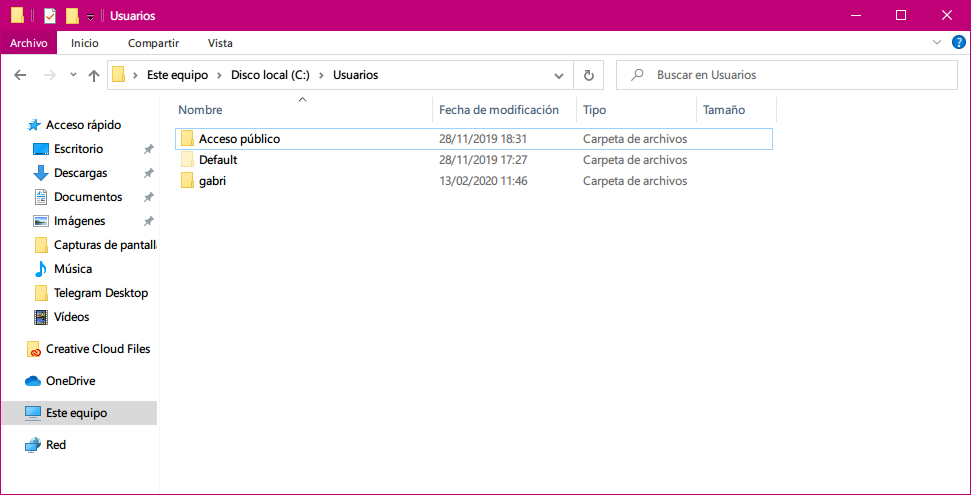The height and width of the screenshot is (495, 971).
Task: Click 'Usuarios' in address breadcrumb
Action: pyautogui.click(x=355, y=76)
